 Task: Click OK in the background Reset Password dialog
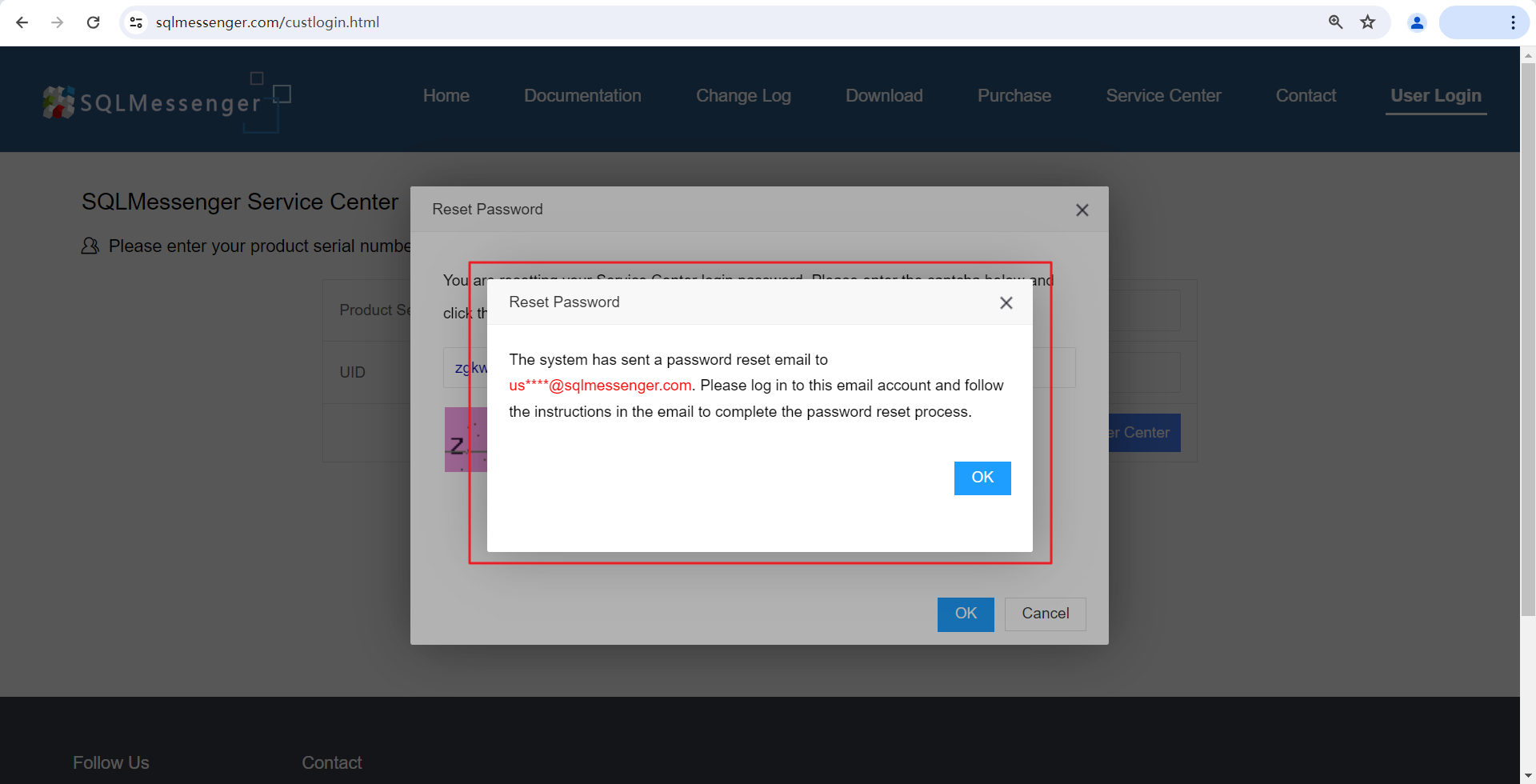point(966,614)
